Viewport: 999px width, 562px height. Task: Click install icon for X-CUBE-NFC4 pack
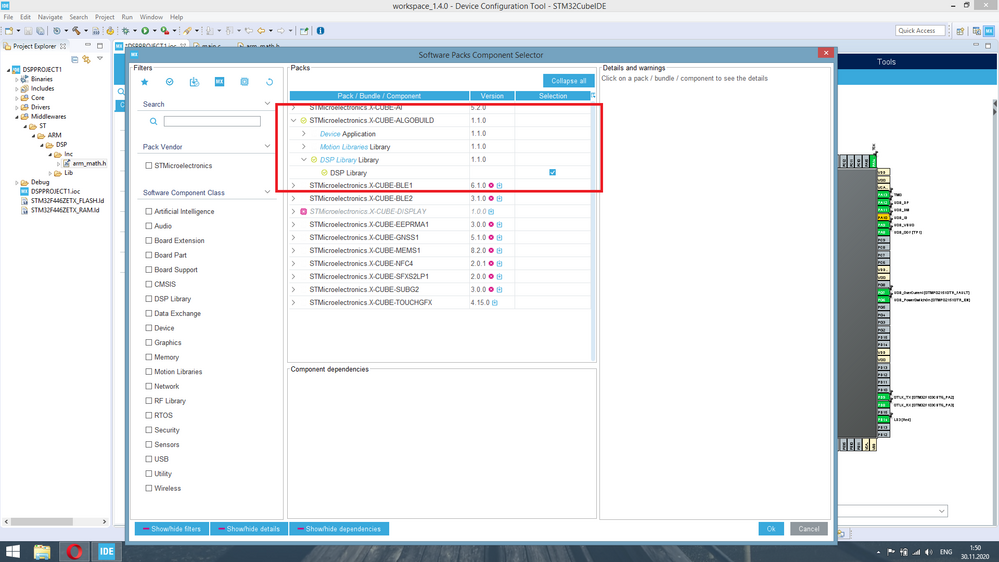(x=500, y=263)
